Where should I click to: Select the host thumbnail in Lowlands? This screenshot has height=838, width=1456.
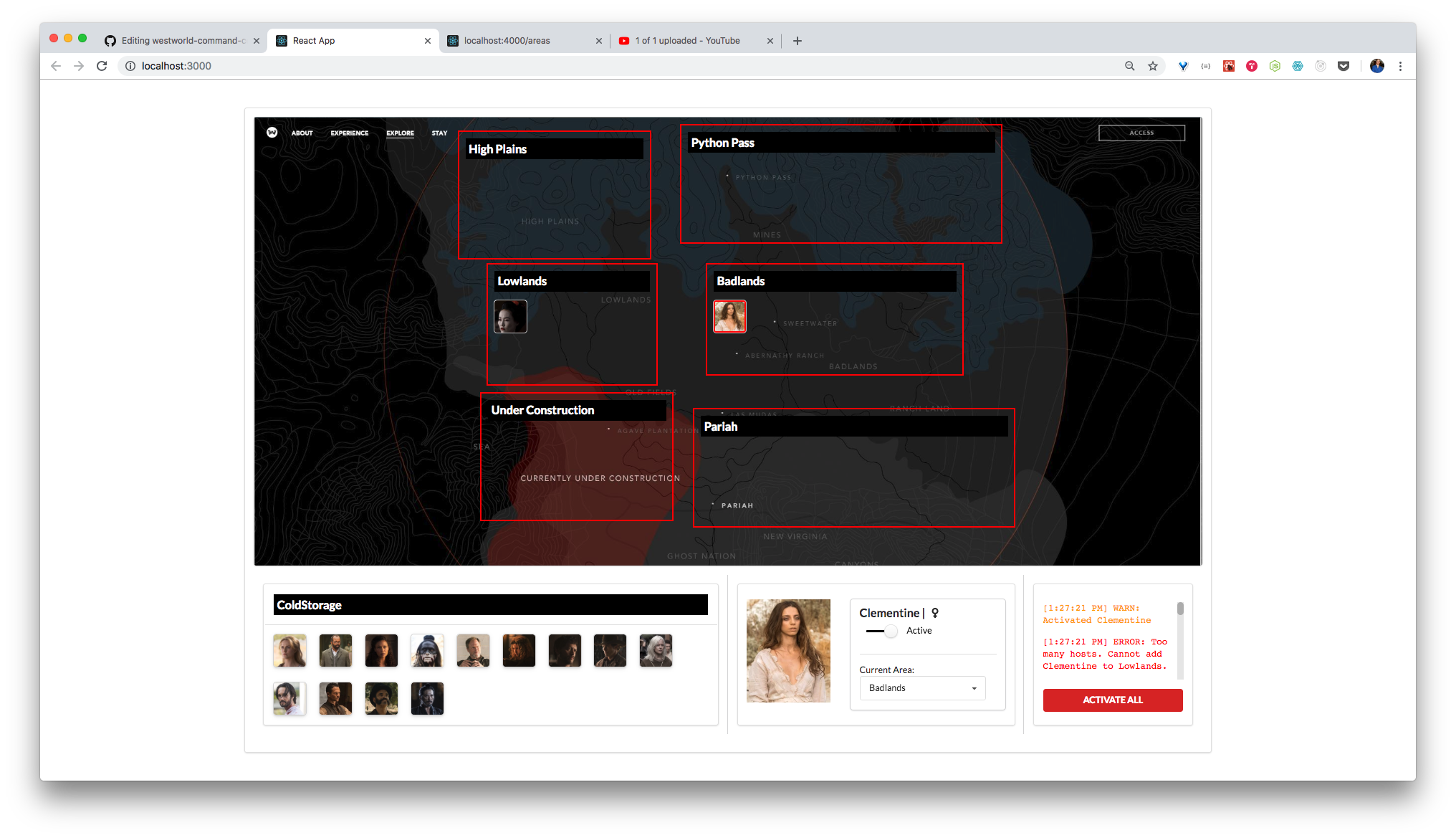coord(510,316)
